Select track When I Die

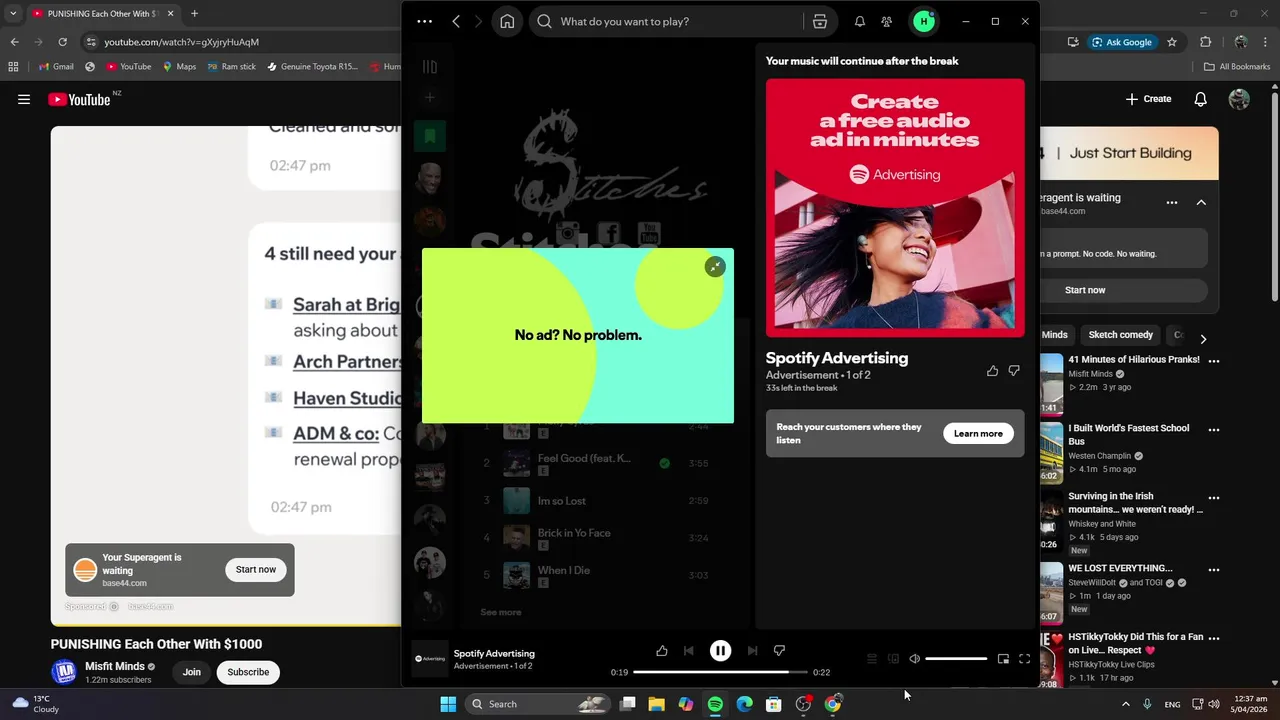[564, 570]
